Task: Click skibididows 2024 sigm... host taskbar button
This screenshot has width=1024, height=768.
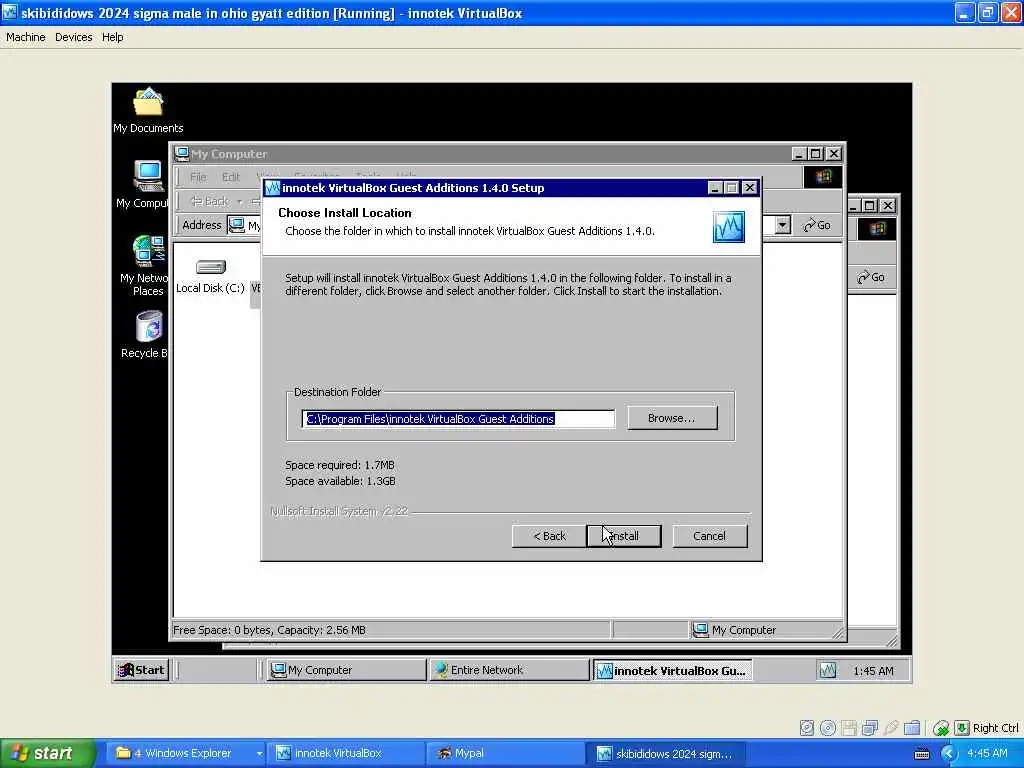Action: 664,754
